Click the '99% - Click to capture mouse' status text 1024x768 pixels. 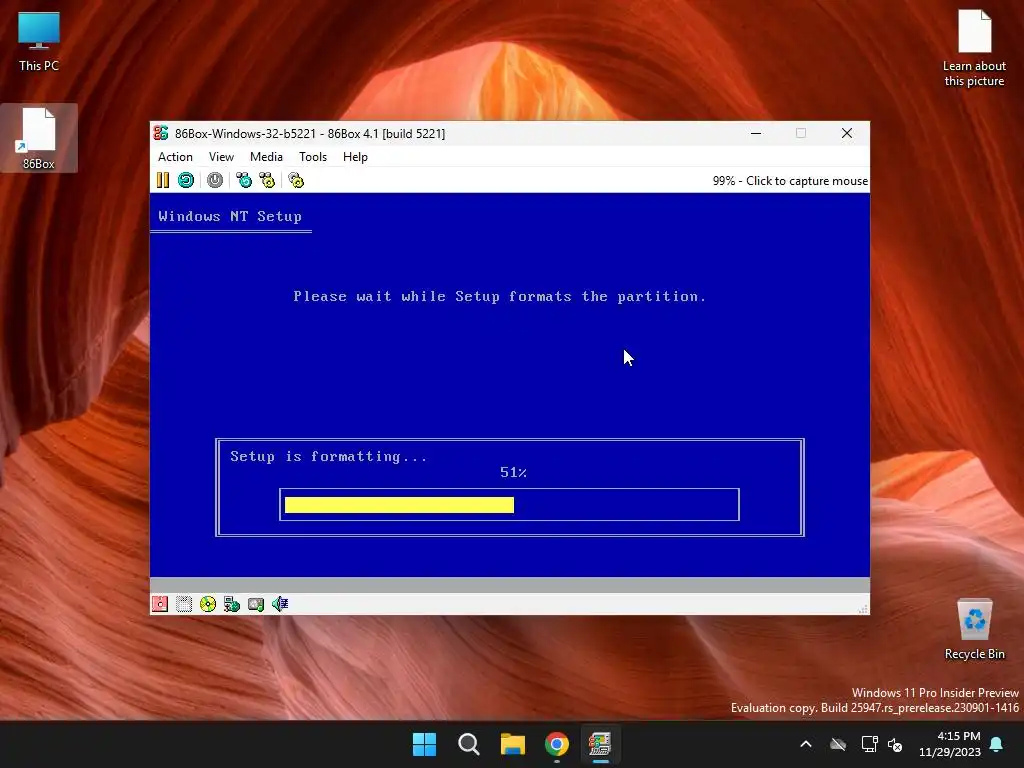(x=790, y=181)
